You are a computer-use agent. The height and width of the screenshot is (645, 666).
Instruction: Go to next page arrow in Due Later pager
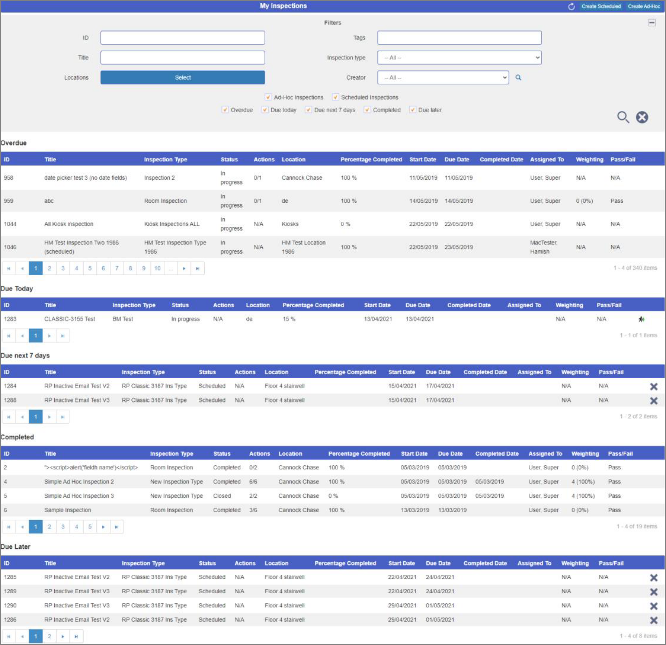(x=63, y=637)
